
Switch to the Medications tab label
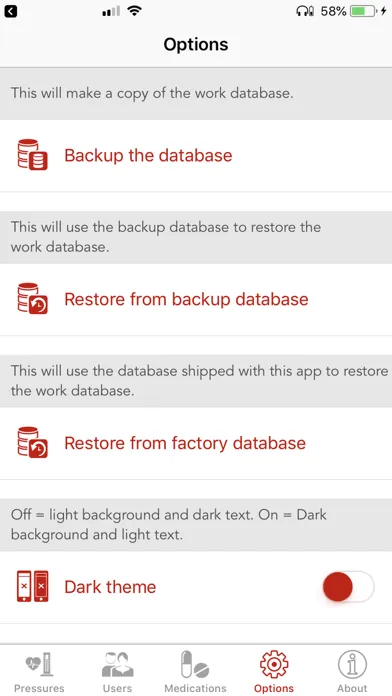[x=195, y=688]
